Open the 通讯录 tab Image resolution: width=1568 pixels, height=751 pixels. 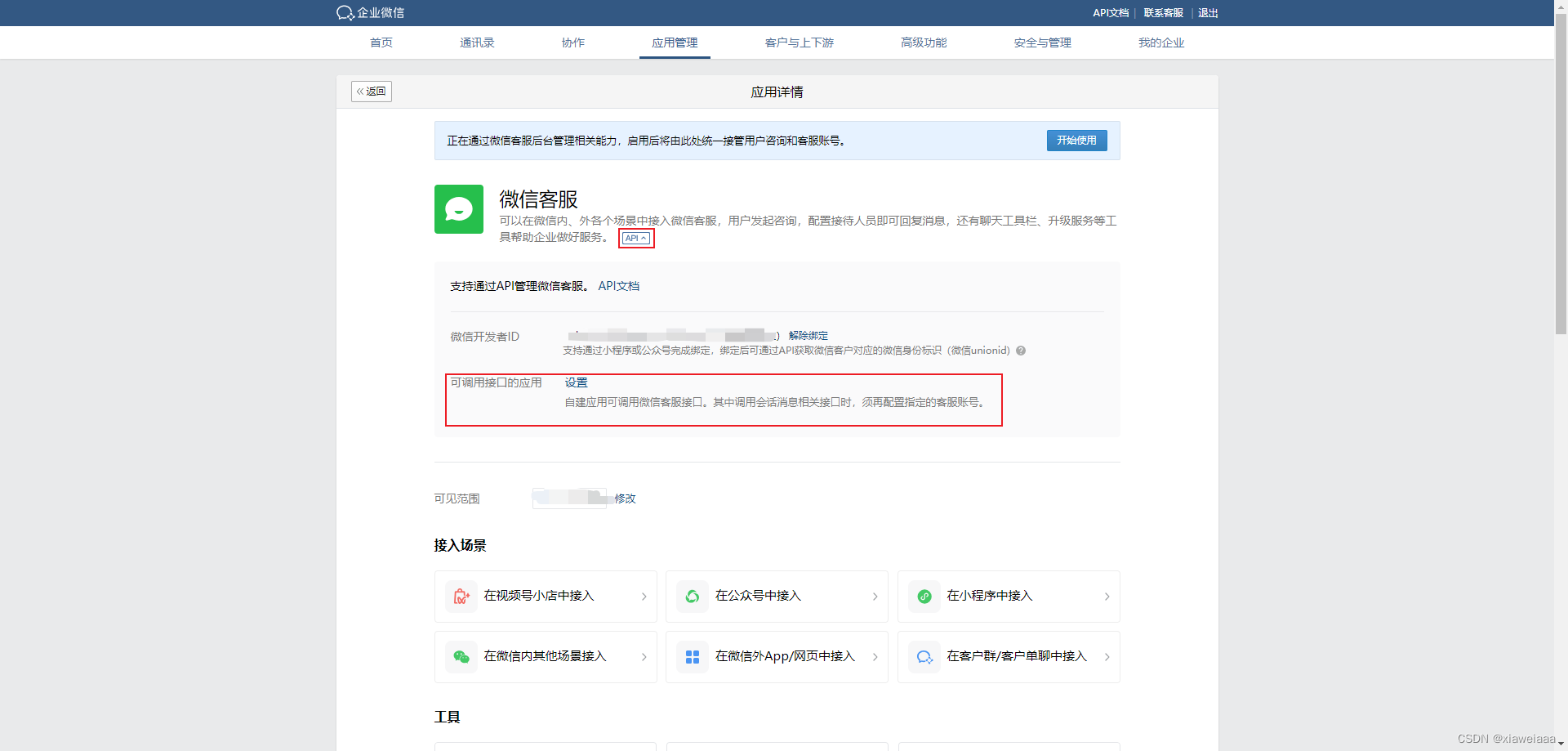pyautogui.click(x=477, y=42)
